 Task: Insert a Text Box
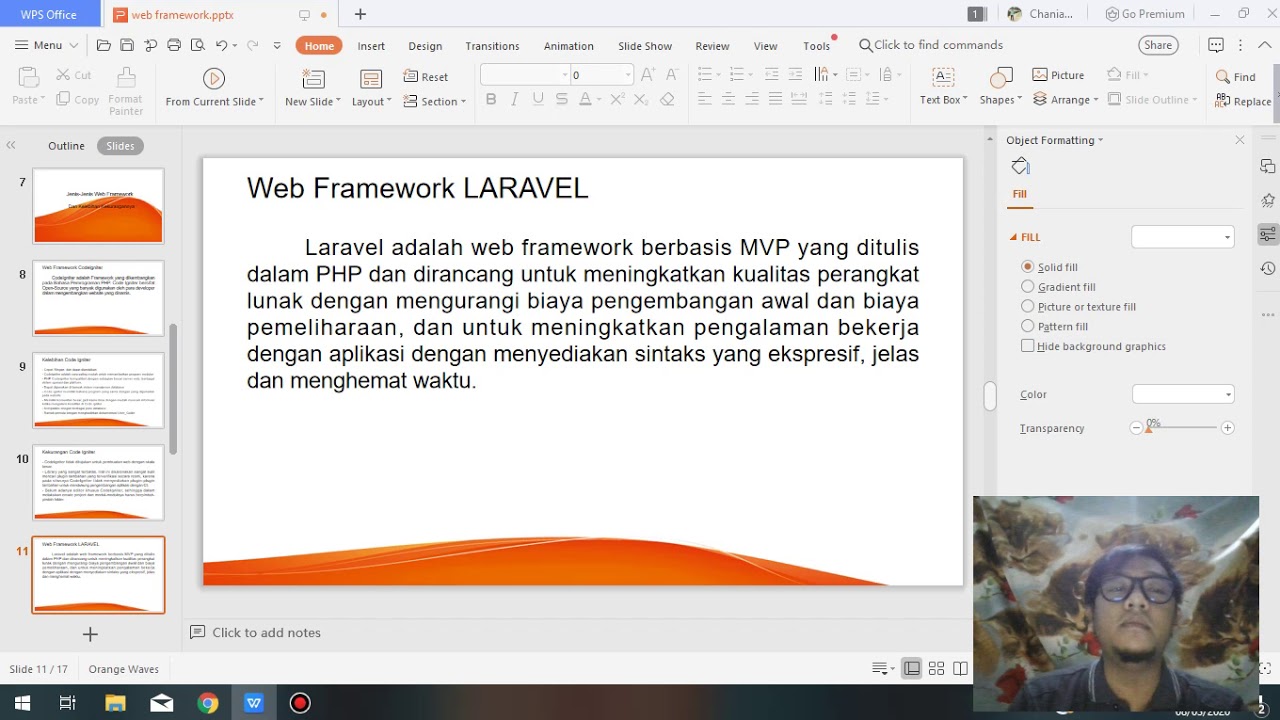click(943, 87)
